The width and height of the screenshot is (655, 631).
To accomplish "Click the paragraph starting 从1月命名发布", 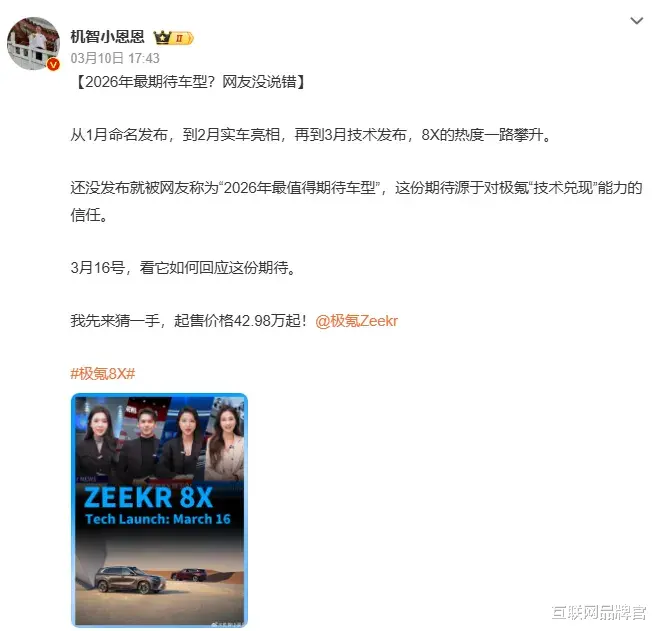I will [x=312, y=135].
